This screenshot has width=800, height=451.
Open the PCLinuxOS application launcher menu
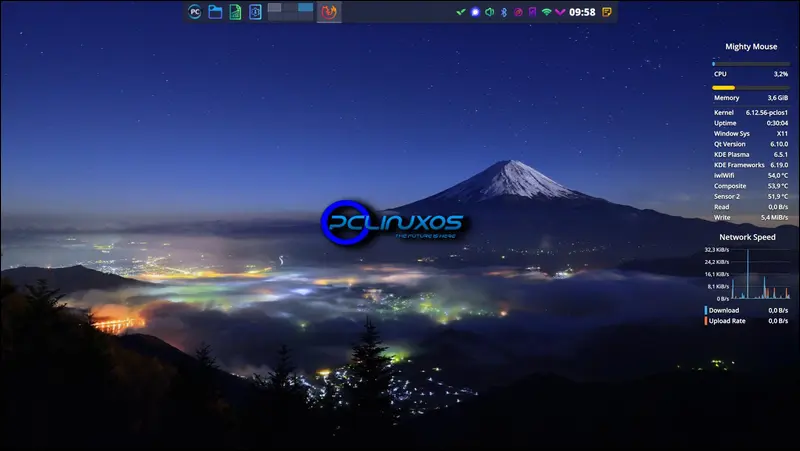coord(194,12)
